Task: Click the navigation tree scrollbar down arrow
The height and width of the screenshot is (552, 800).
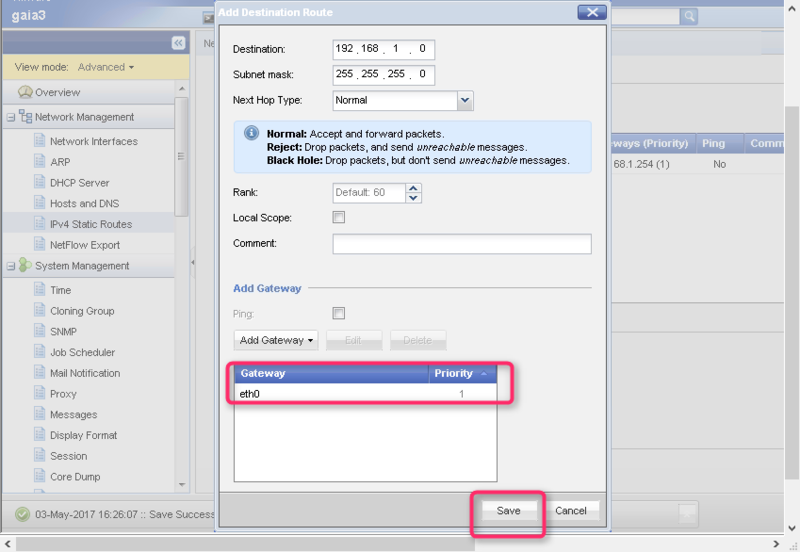Action: pos(182,485)
